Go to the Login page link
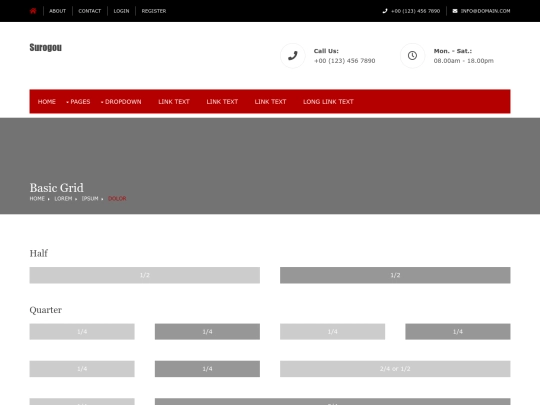540x405 pixels. pos(122,11)
